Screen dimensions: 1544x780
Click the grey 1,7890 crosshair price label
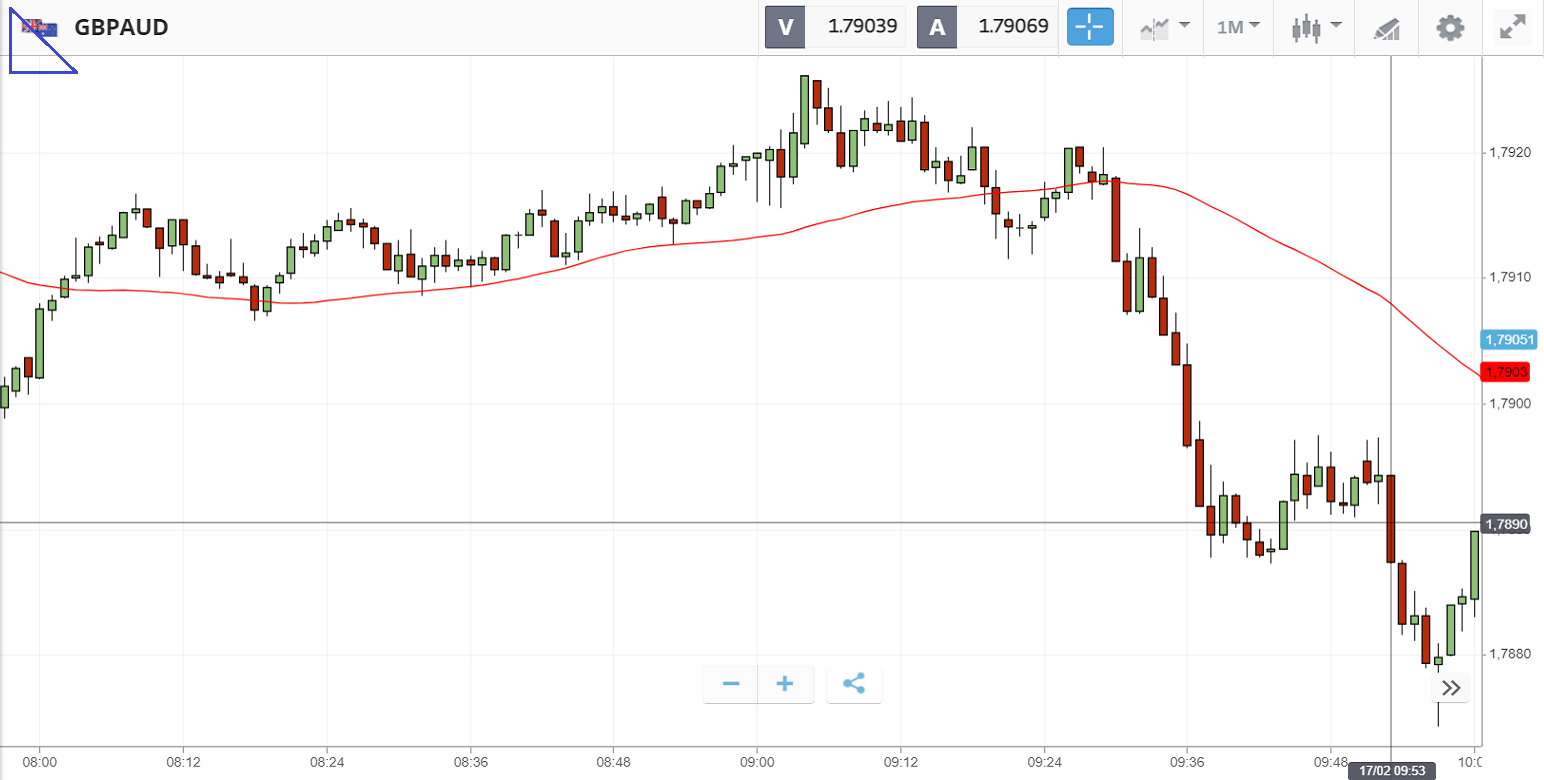(1506, 524)
